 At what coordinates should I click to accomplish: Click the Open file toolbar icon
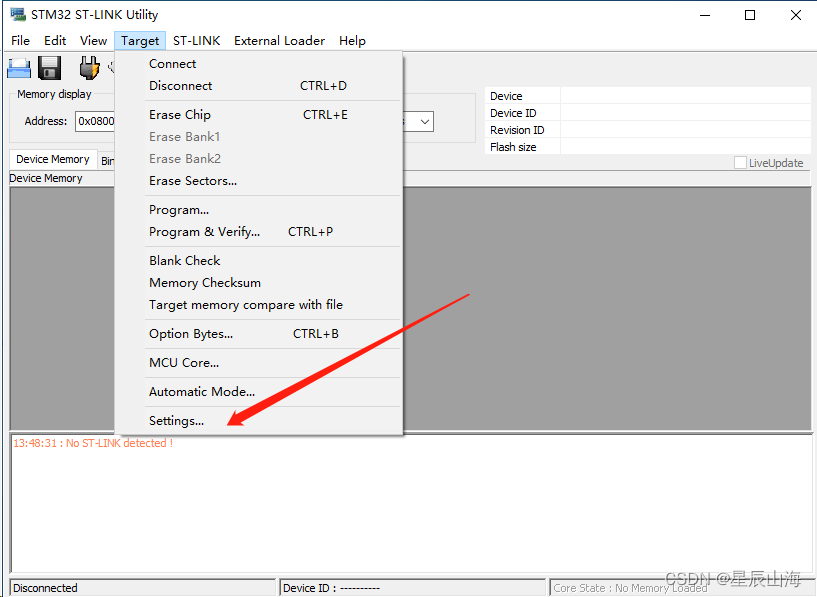pyautogui.click(x=19, y=68)
